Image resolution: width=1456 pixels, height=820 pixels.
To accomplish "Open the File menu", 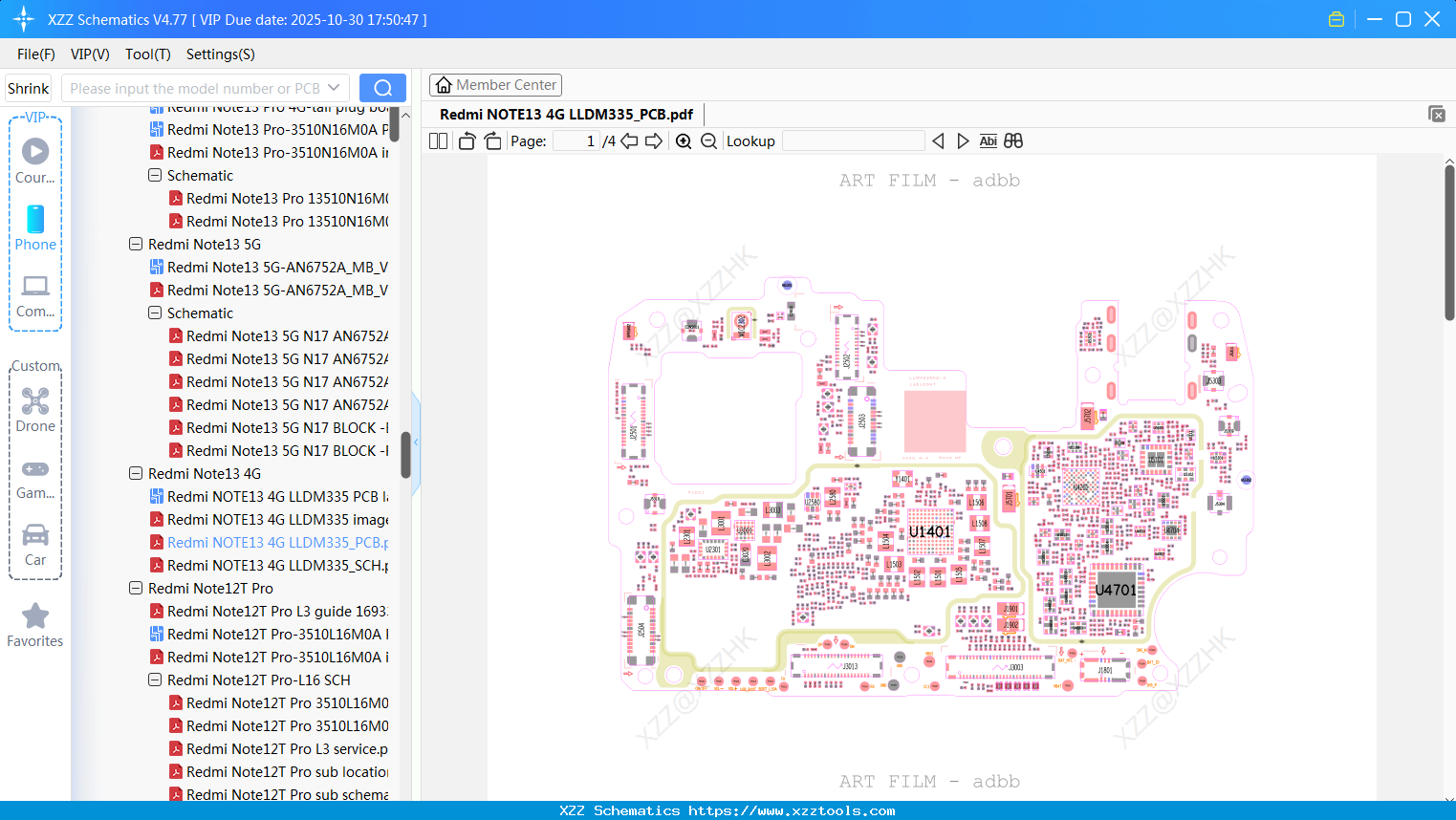I will tap(35, 54).
